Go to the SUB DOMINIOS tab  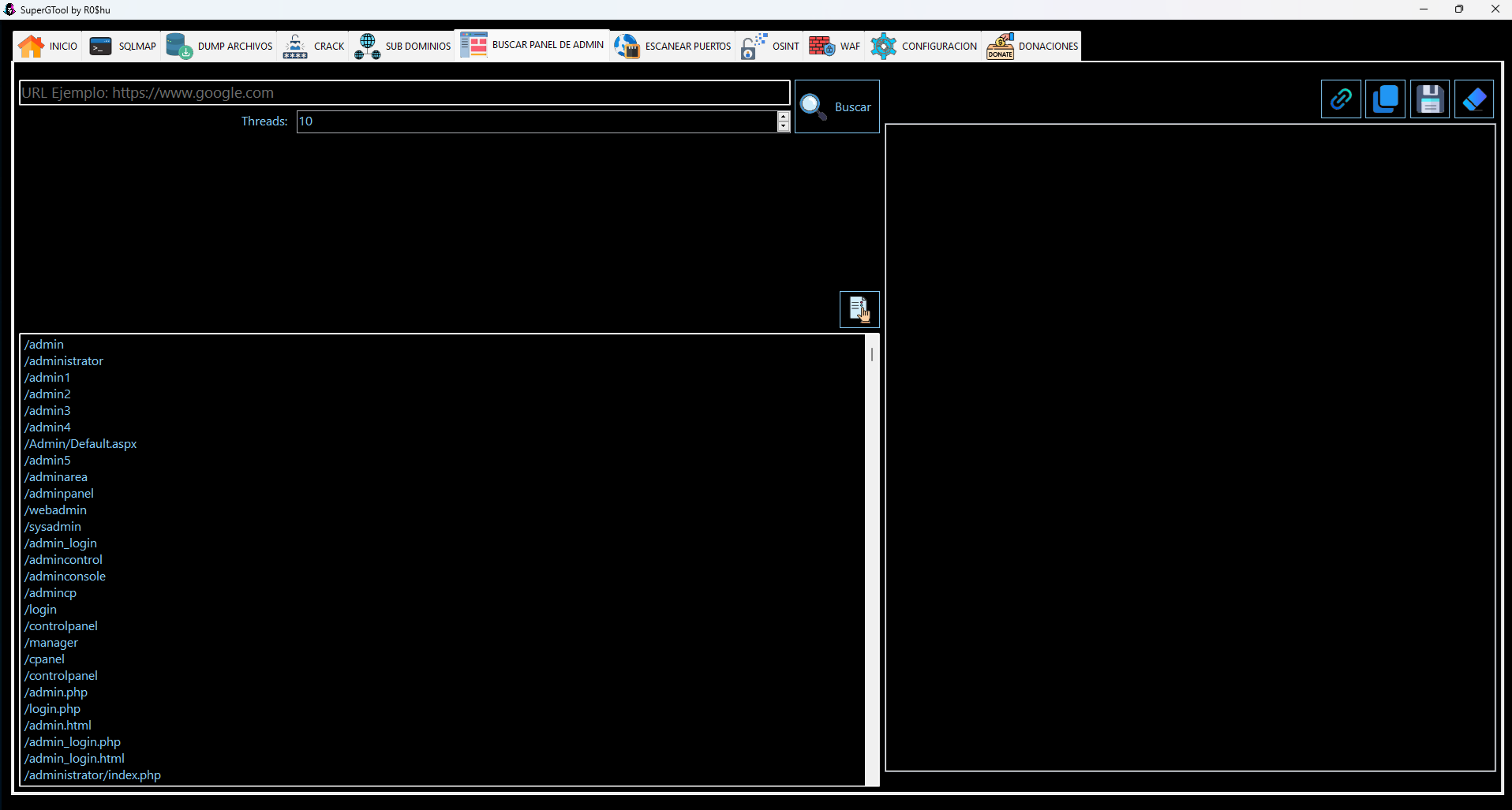pyautogui.click(x=402, y=46)
